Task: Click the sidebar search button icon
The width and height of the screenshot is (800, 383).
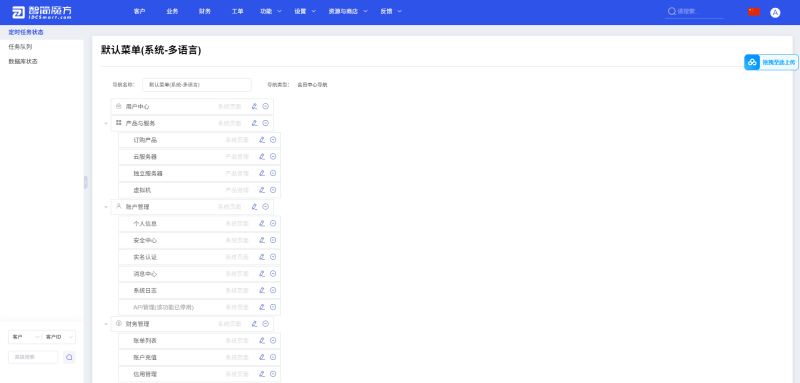Action: point(69,357)
